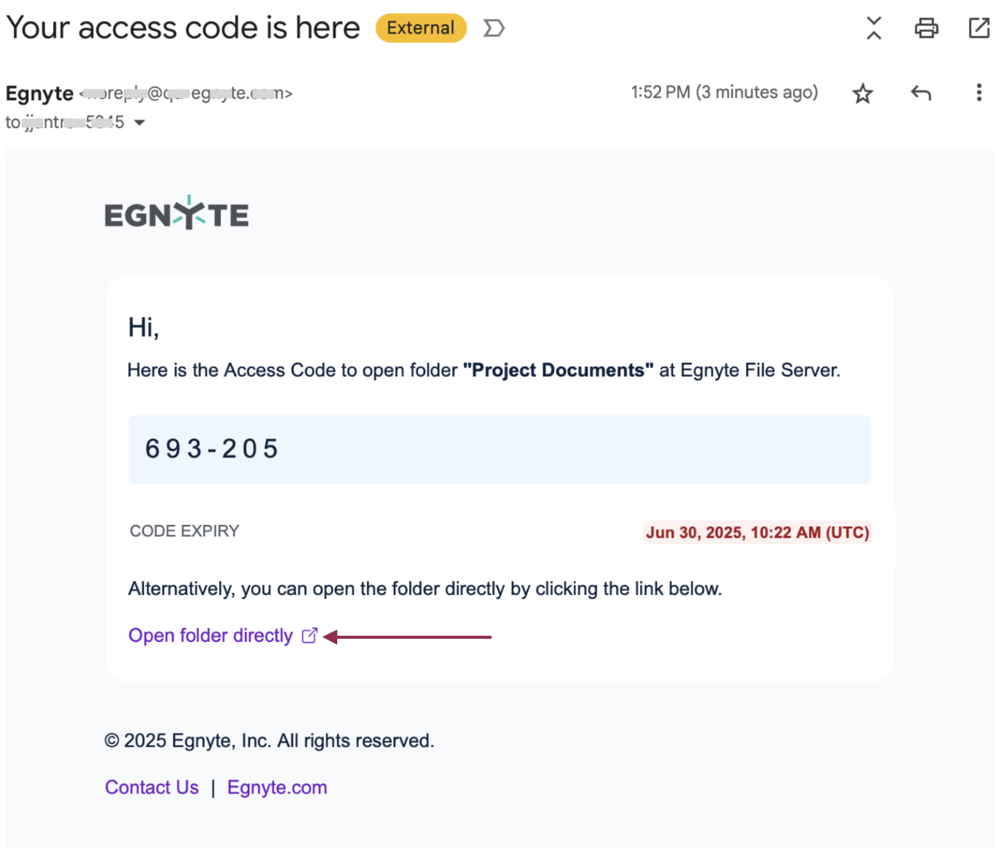The height and width of the screenshot is (848, 999).
Task: Click the Egnyte logo image
Action: [176, 213]
